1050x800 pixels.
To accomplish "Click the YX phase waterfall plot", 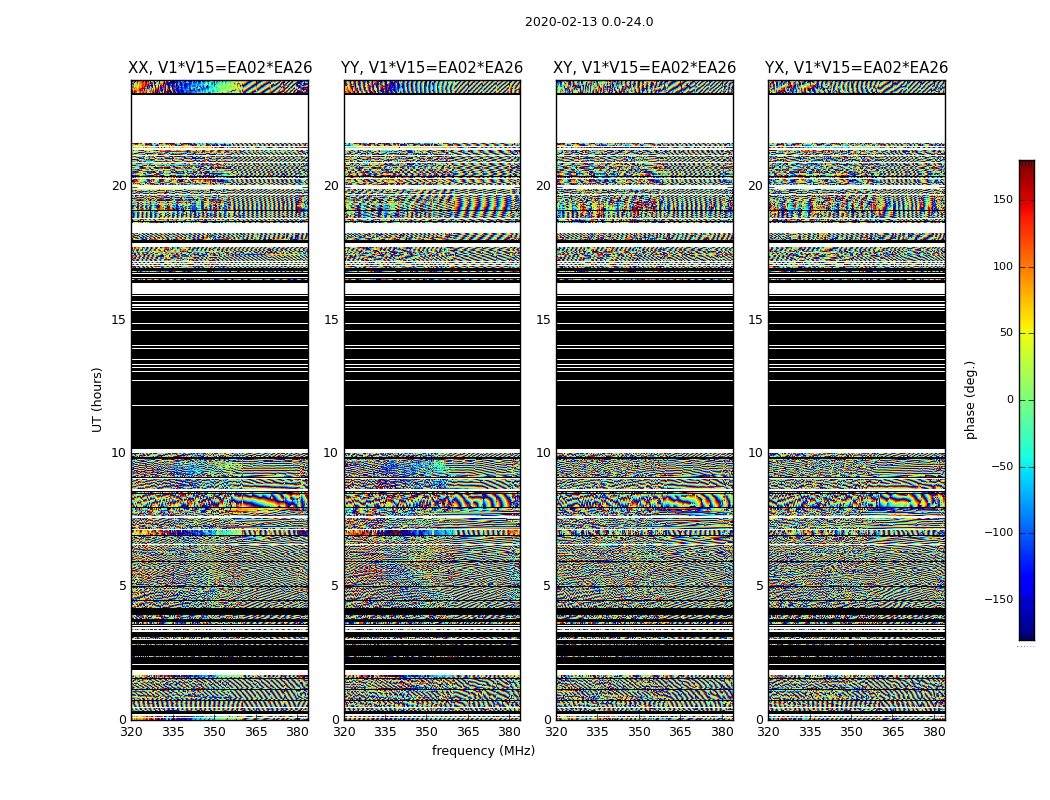I will (x=856, y=400).
